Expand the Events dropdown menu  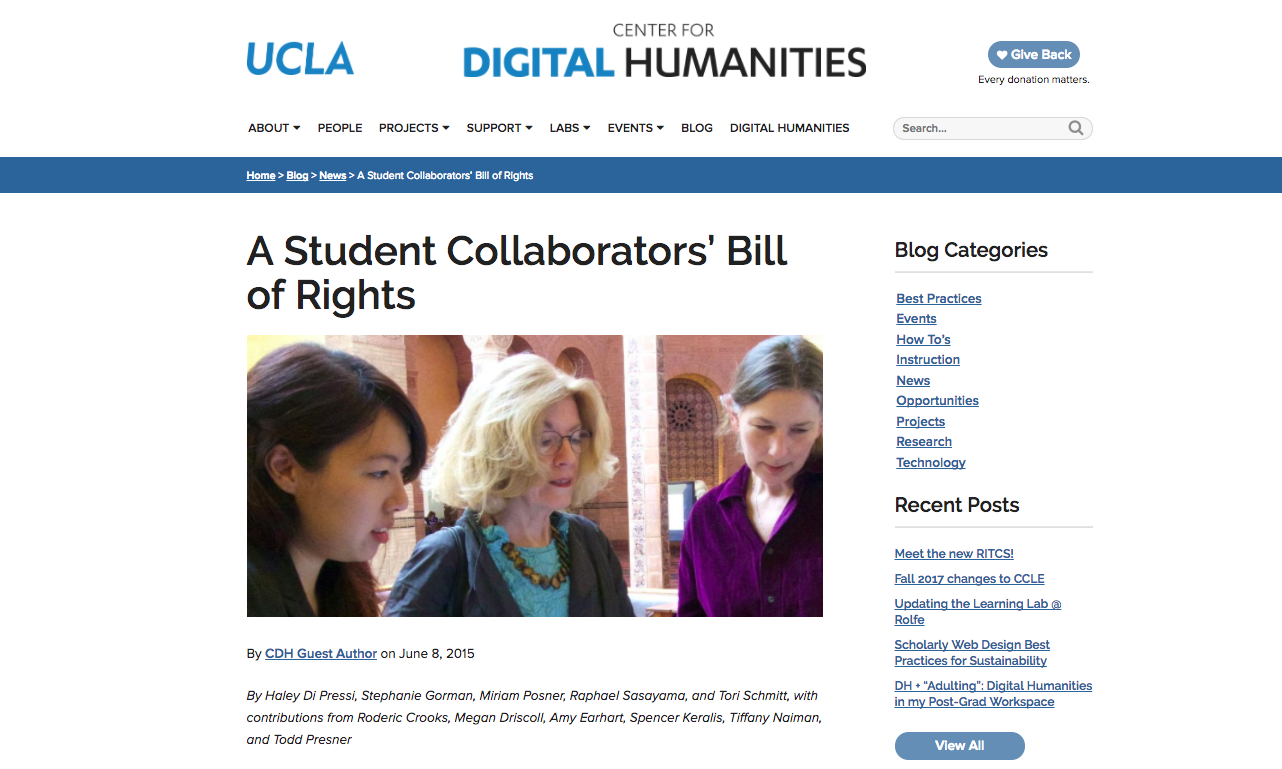(x=636, y=128)
